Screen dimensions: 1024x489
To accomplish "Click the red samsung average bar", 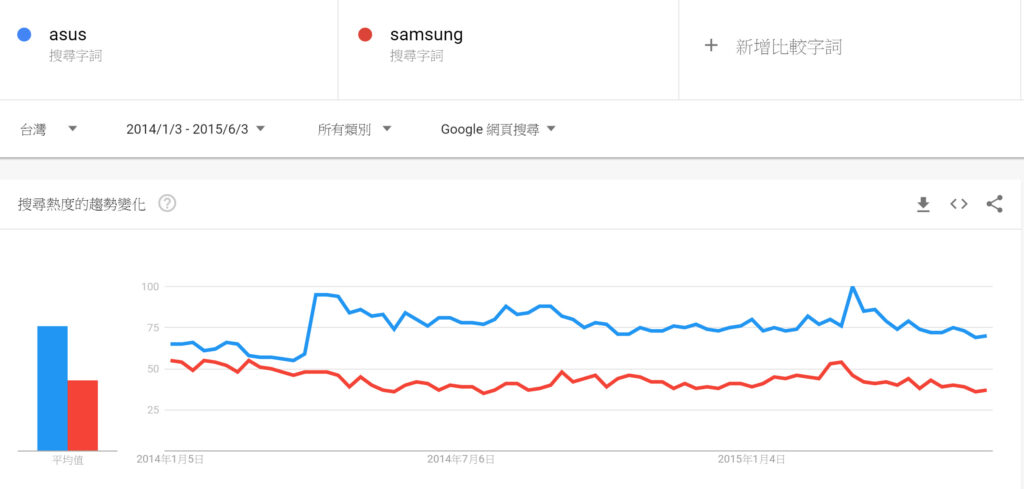I will pyautogui.click(x=82, y=415).
